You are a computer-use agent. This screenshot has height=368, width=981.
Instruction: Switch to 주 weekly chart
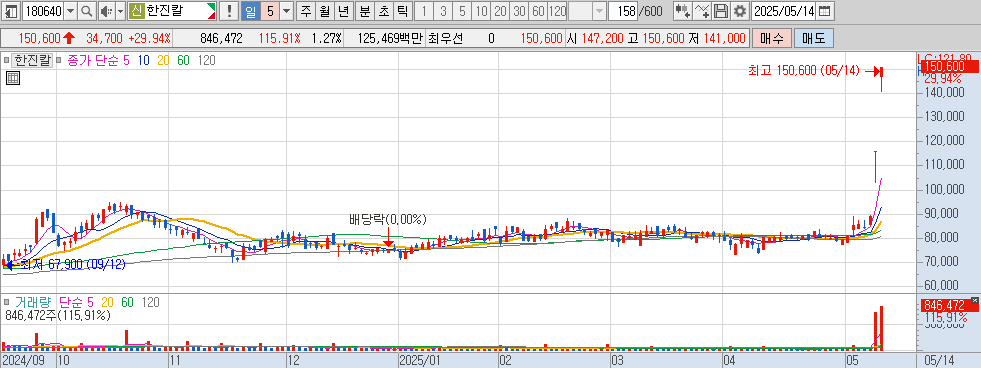point(305,11)
